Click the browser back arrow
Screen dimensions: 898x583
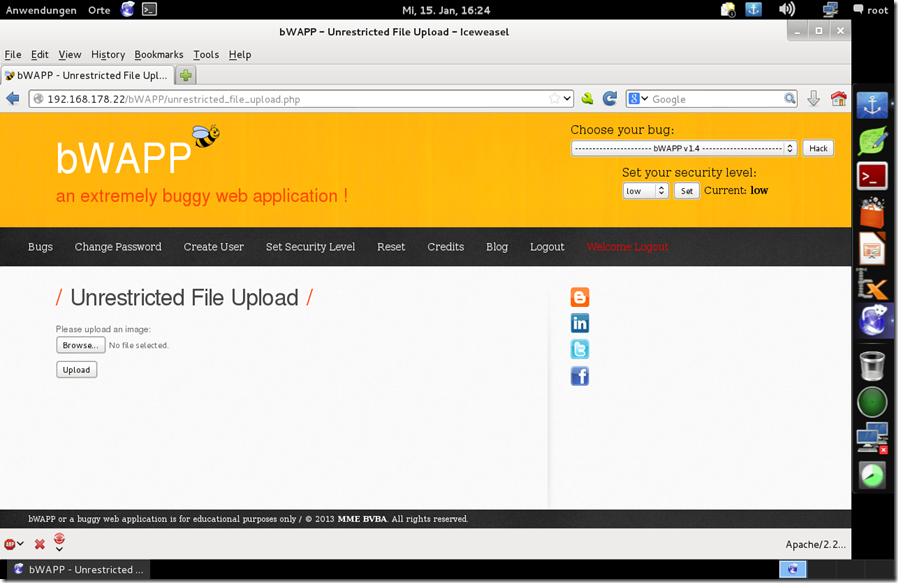coord(13,99)
